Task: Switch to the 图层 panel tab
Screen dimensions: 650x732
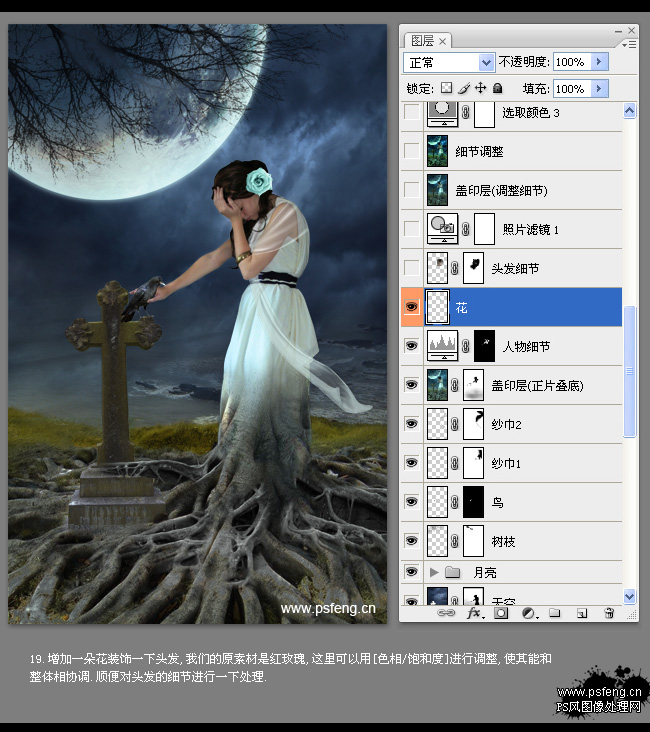Action: [427, 41]
